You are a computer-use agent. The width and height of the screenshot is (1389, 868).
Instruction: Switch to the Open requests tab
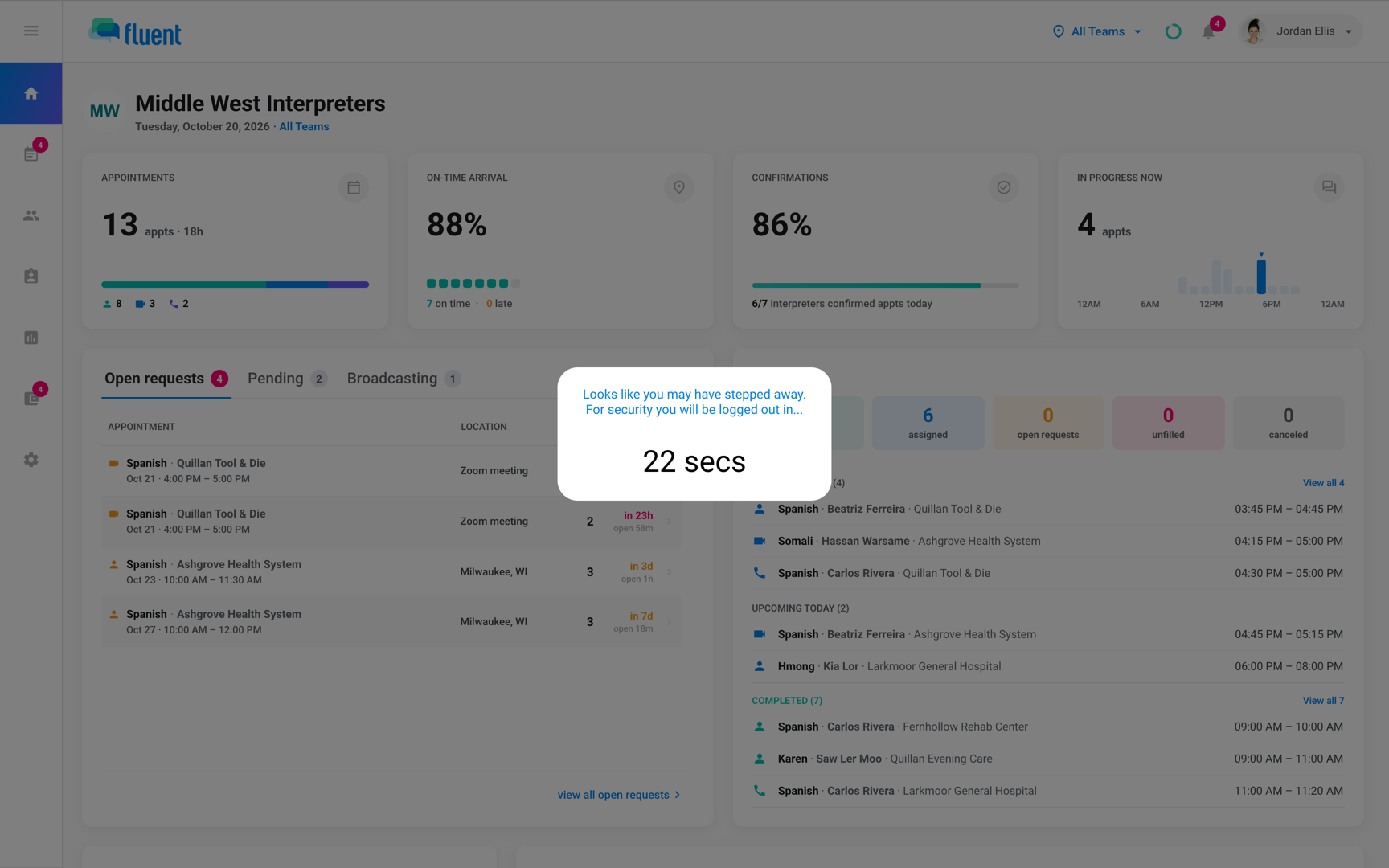166,379
